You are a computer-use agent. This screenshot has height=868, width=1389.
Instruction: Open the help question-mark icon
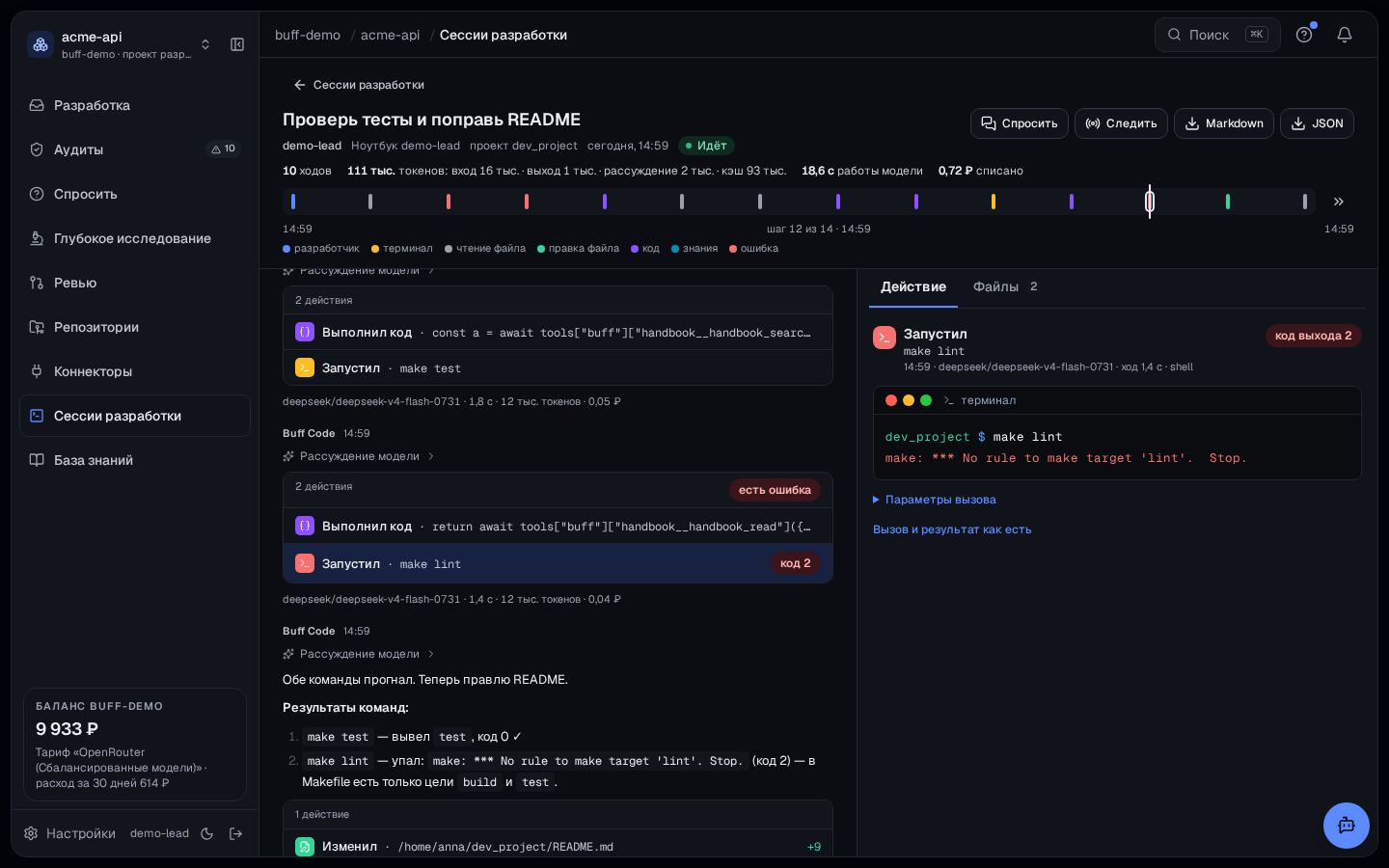1304,35
